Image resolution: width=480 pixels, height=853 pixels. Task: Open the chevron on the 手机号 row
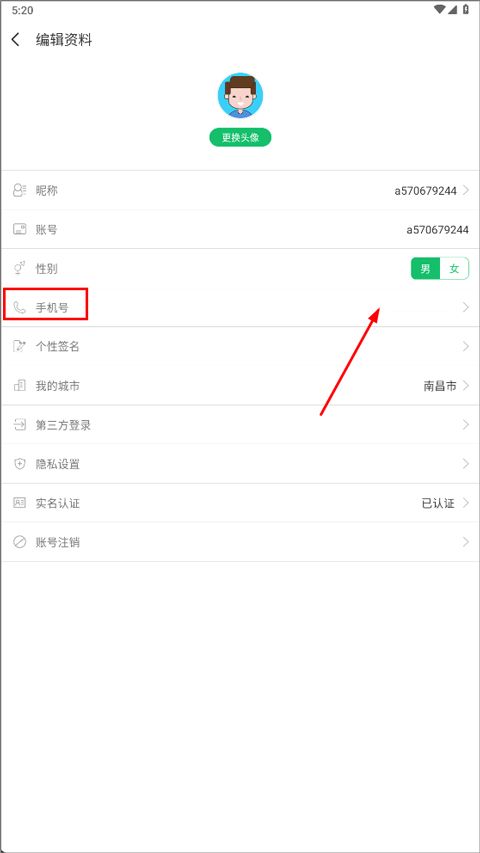pos(466,307)
